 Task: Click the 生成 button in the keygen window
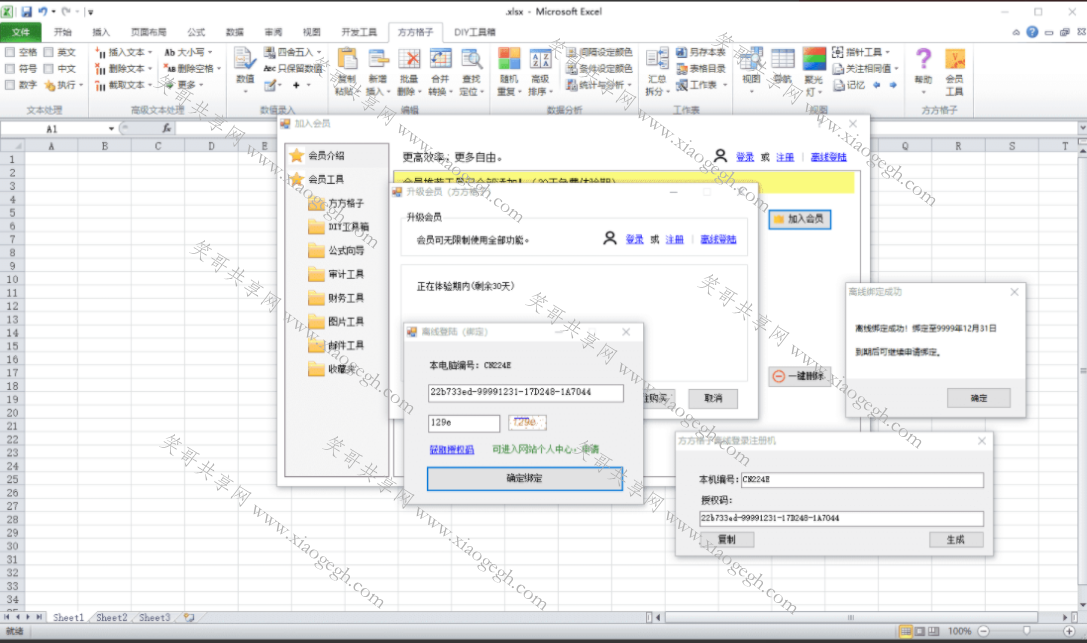pyautogui.click(x=956, y=539)
